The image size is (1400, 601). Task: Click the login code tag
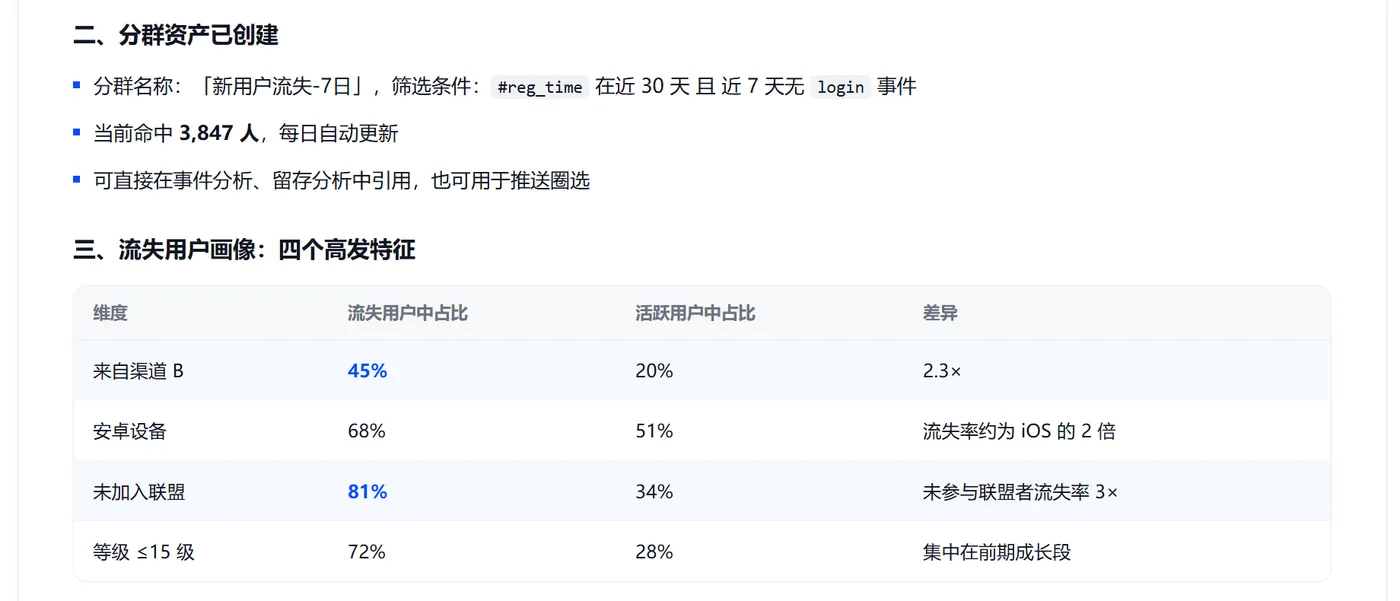(x=840, y=87)
